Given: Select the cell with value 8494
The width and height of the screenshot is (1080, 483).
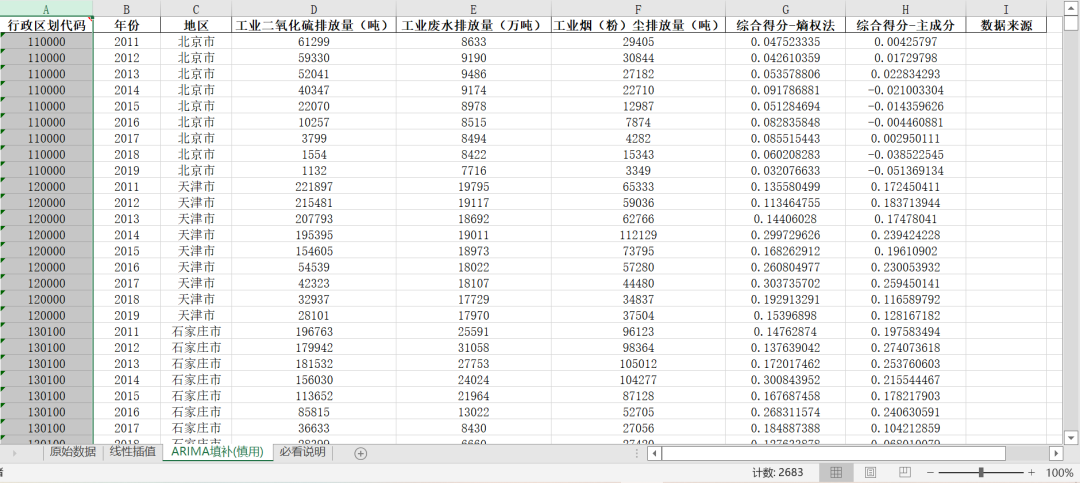Looking at the screenshot, I should (474, 138).
